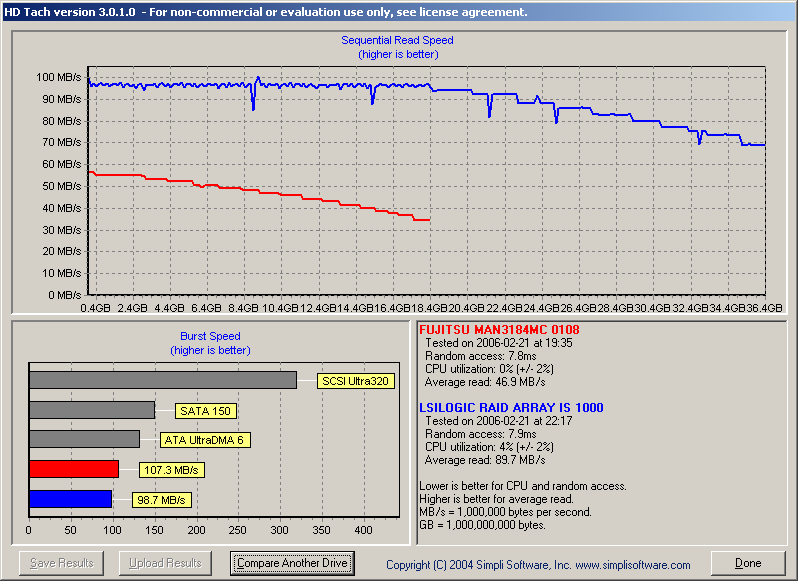Click the SCSI Ultra320 label
The height and width of the screenshot is (581, 798).
355,381
